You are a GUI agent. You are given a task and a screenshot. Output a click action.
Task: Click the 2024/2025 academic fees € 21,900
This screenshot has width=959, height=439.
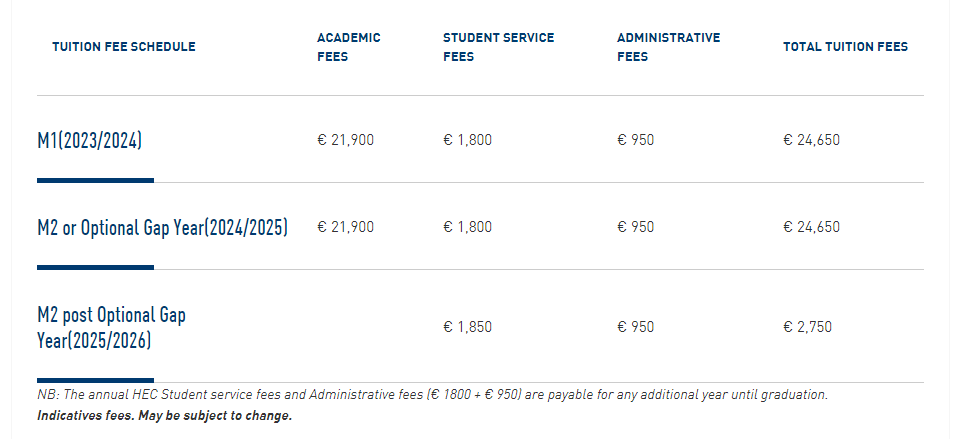point(345,227)
